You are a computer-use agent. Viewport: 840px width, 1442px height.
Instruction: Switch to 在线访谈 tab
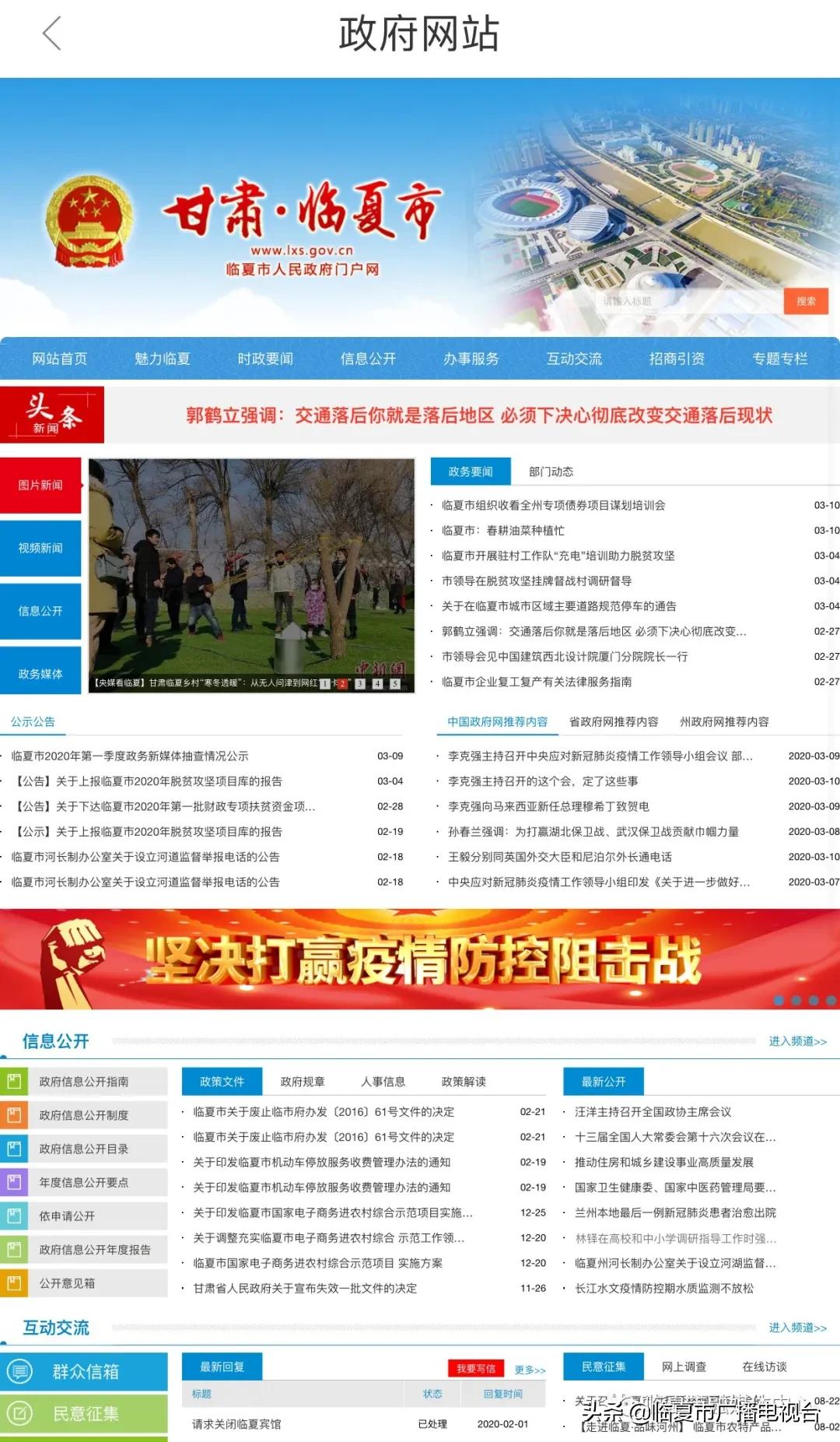coord(765,1367)
